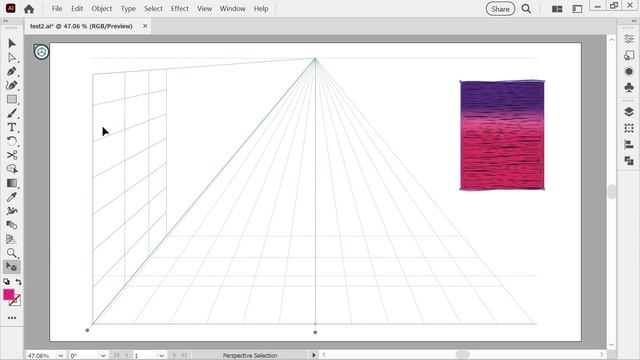Open the View menu
The image size is (640, 360).
click(x=204, y=9)
